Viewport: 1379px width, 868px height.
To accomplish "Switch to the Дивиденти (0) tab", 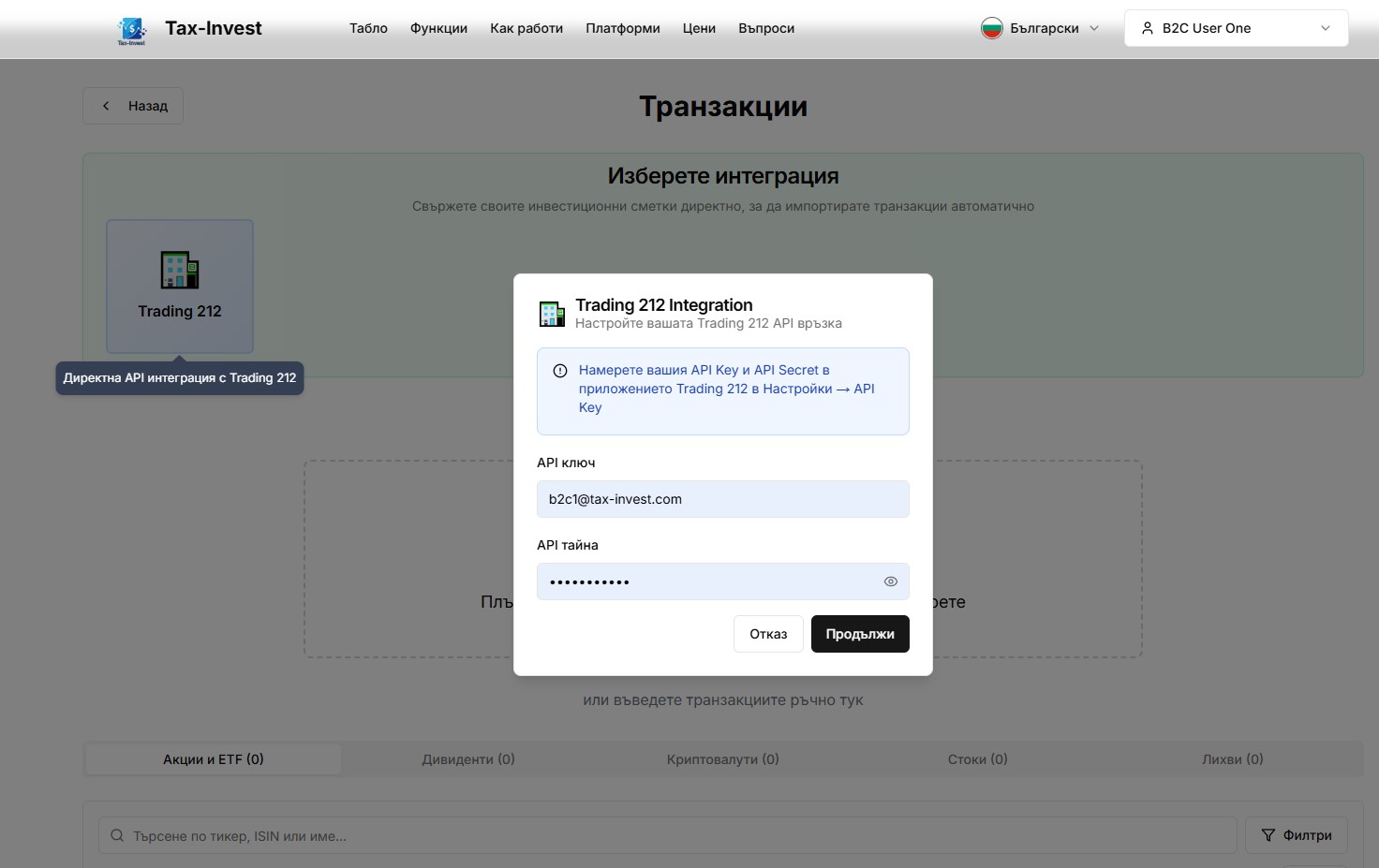I will point(467,759).
